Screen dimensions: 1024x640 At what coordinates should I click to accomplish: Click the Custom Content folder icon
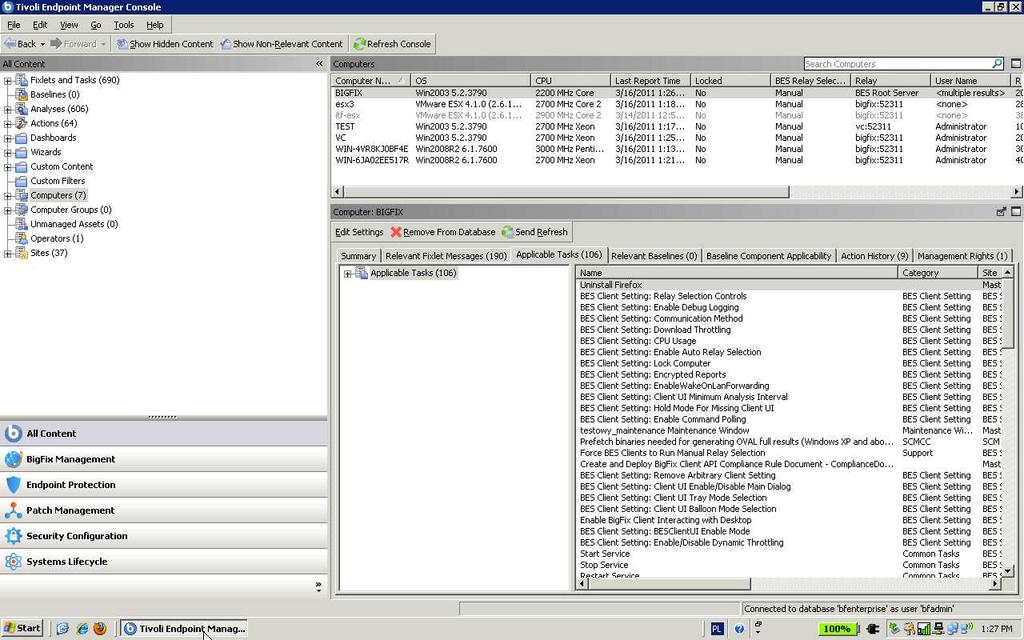21,167
